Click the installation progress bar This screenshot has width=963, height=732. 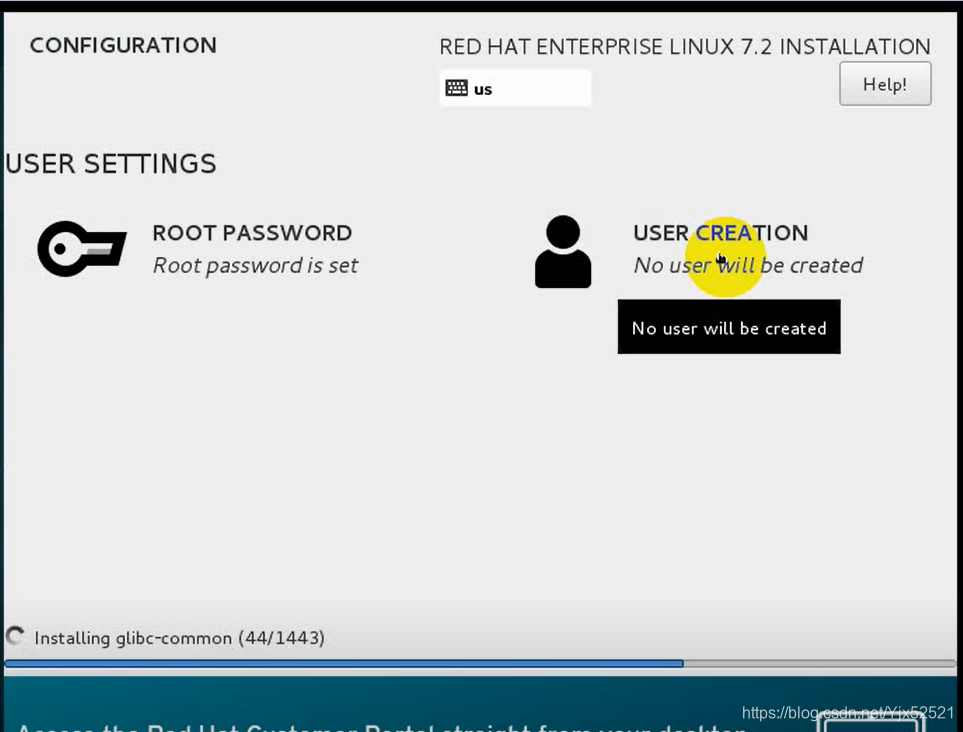point(480,663)
